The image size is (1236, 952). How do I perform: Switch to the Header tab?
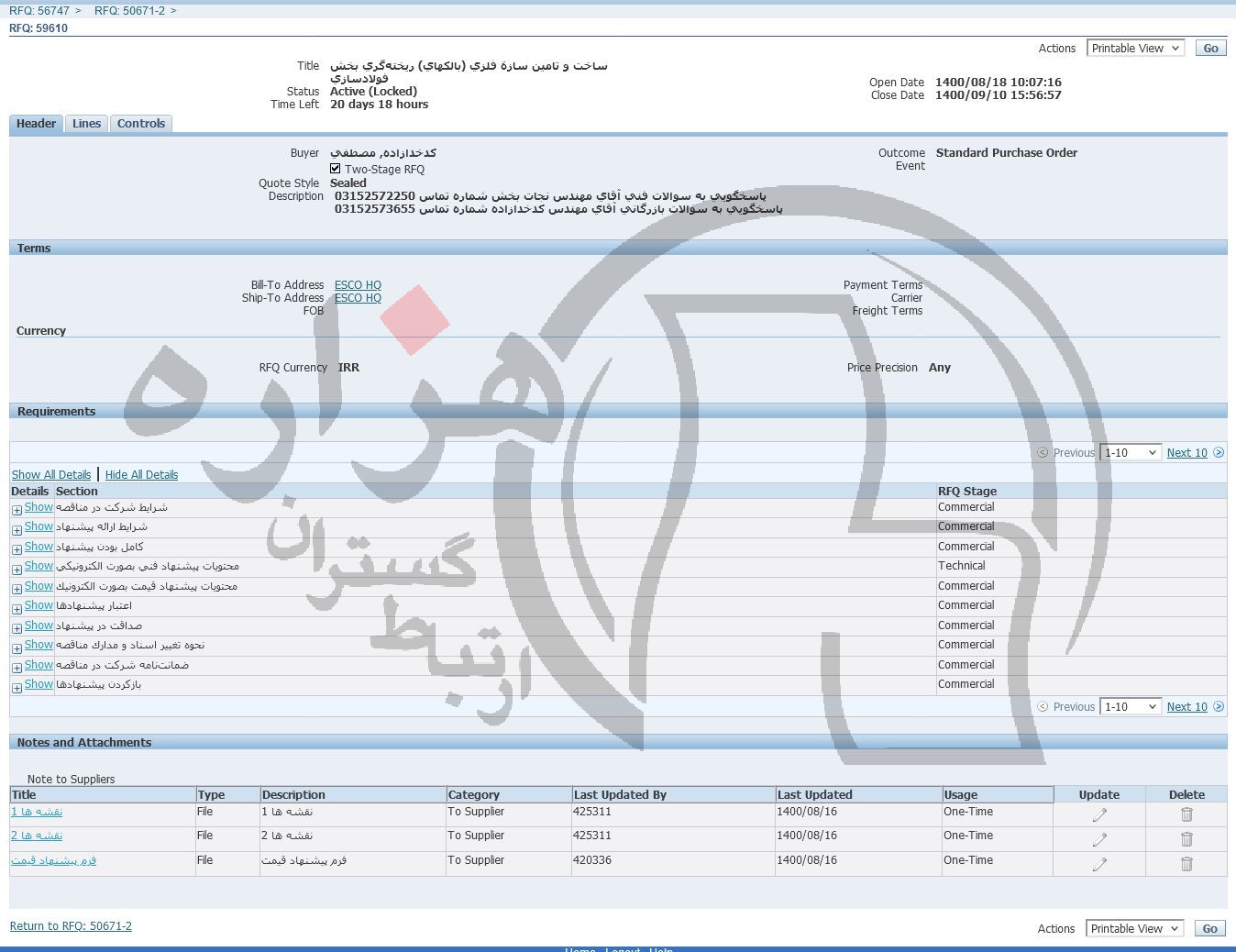click(x=37, y=124)
